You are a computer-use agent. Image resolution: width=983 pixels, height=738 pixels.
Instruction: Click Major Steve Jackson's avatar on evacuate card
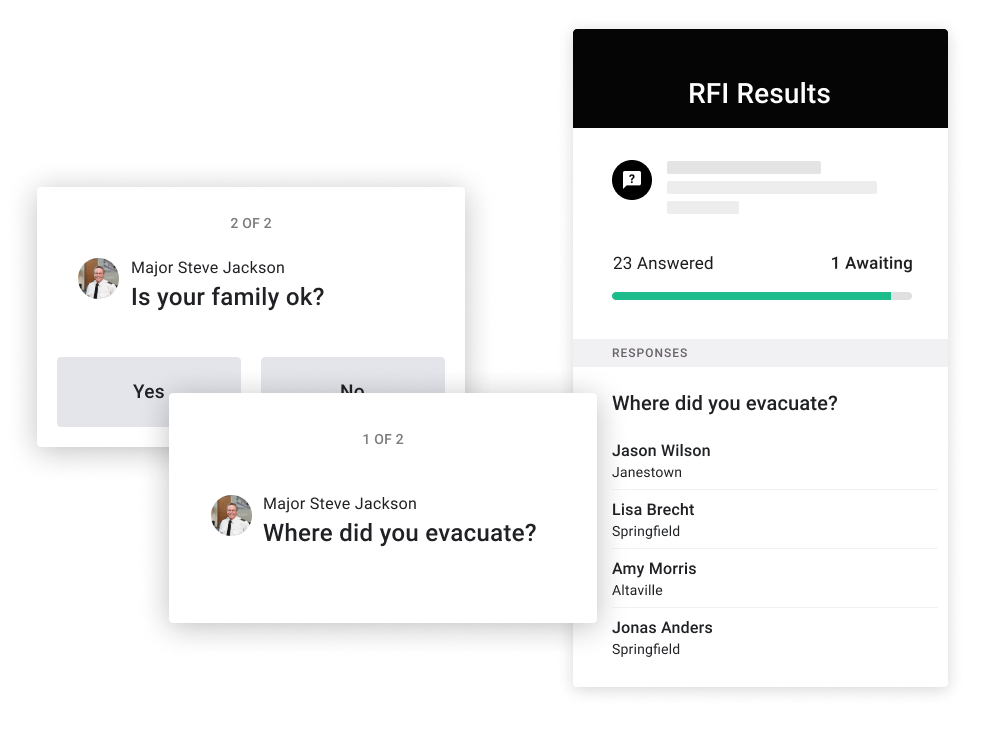coord(231,515)
